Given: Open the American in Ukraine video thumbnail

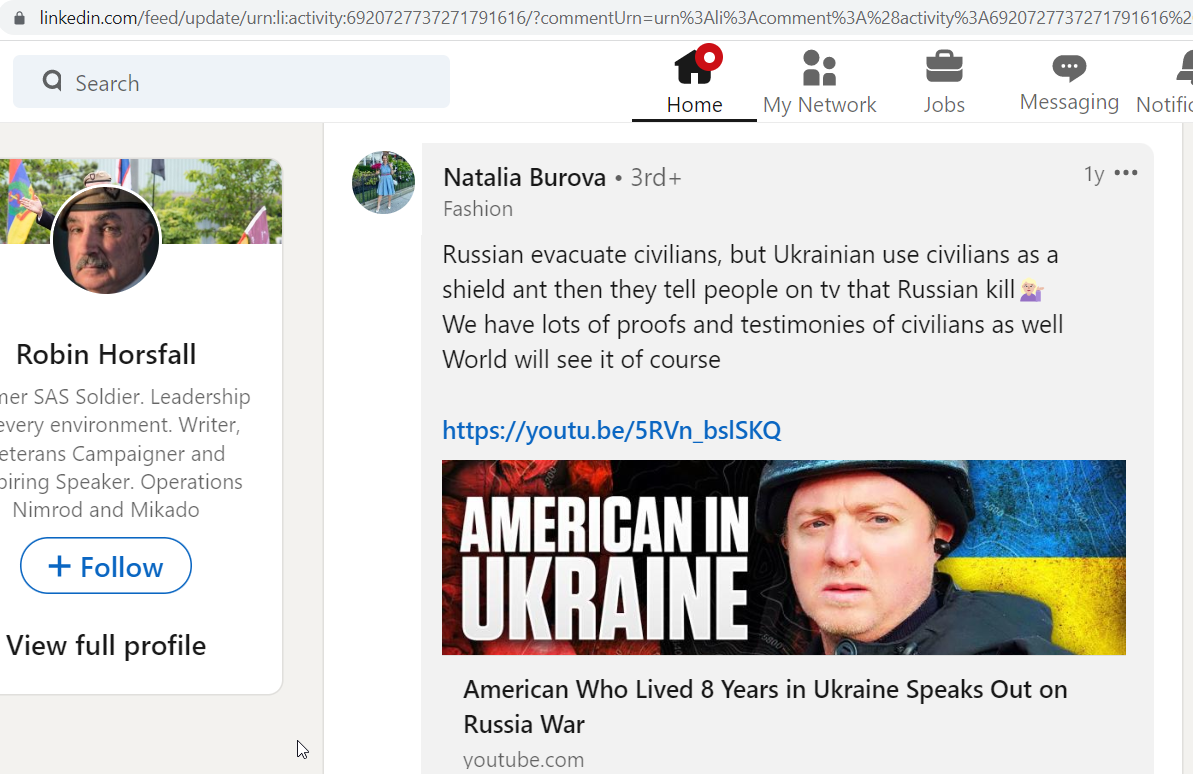Looking at the screenshot, I should point(784,557).
